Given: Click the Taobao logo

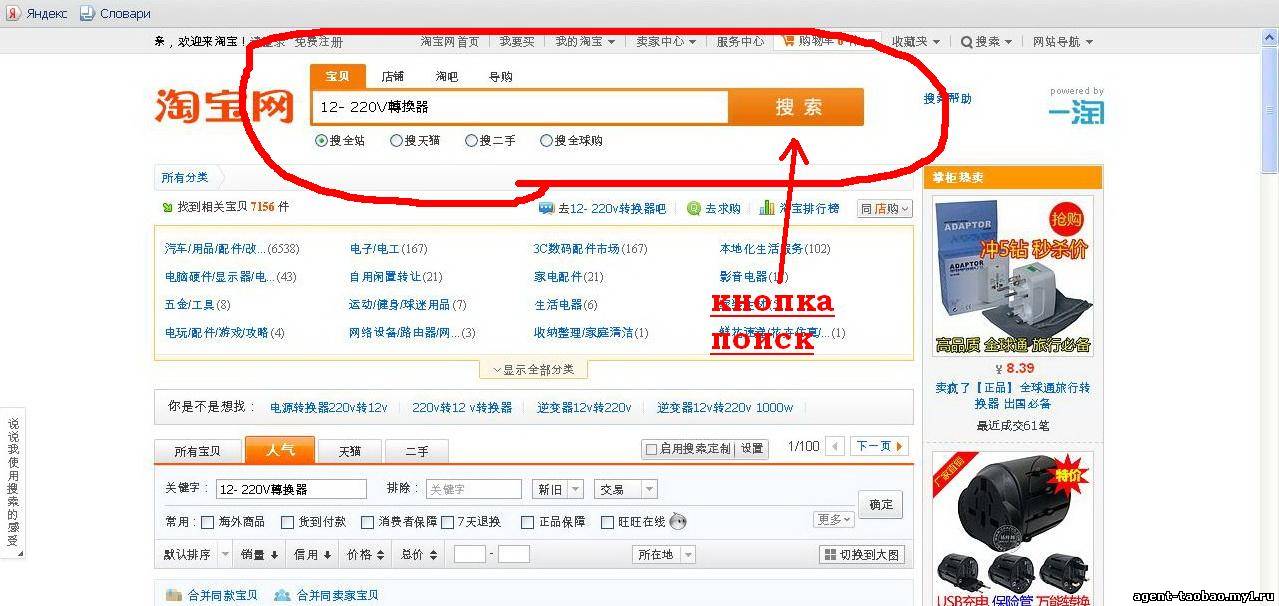Looking at the screenshot, I should coord(224,105).
